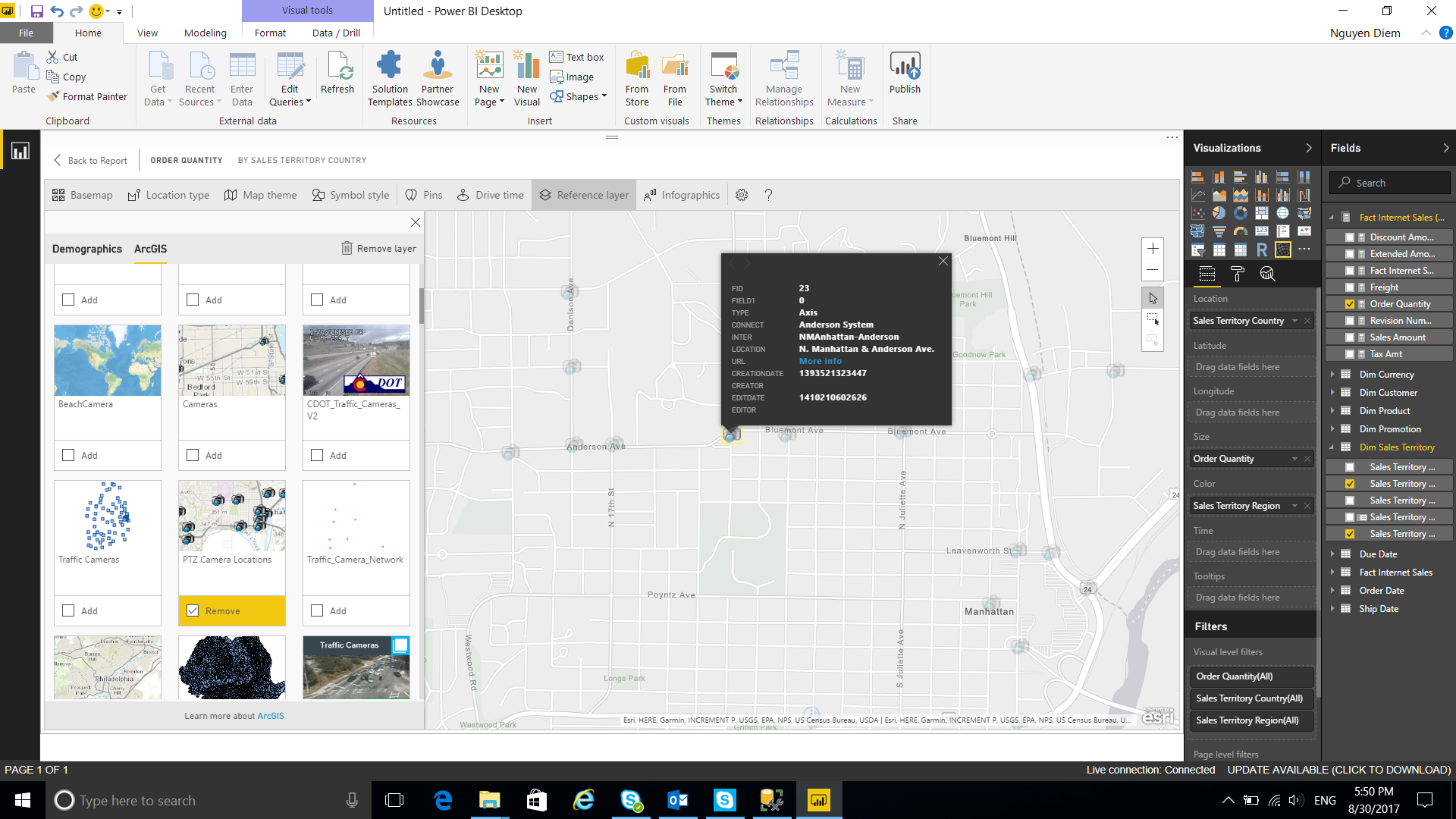This screenshot has width=1456, height=819.
Task: Switch to the Modeling ribbon tab
Action: (205, 33)
